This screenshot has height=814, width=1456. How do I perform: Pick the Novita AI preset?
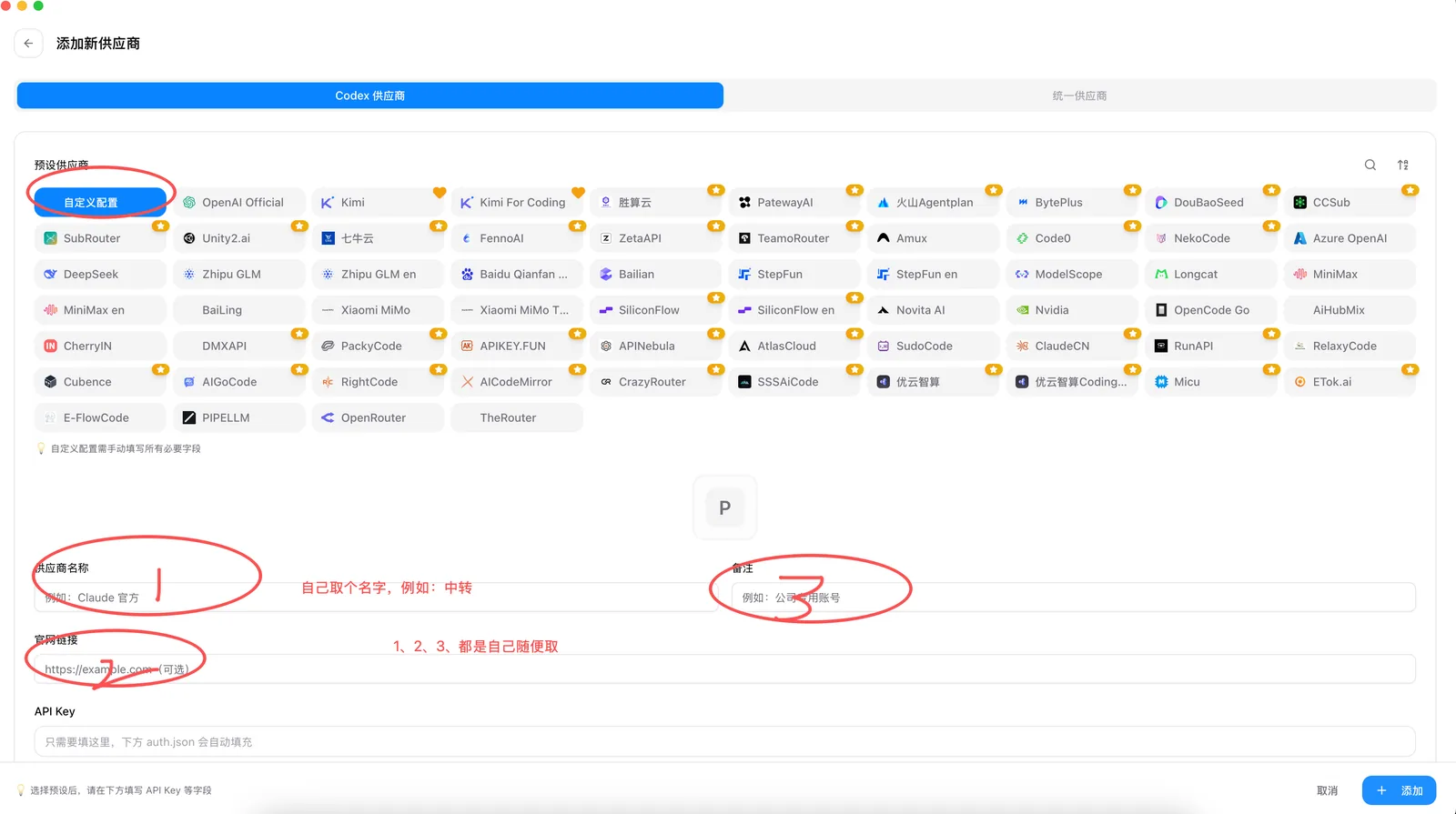click(933, 310)
